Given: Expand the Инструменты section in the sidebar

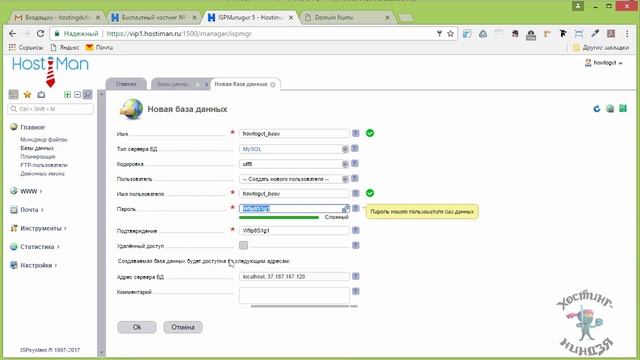Looking at the screenshot, I should (38, 228).
